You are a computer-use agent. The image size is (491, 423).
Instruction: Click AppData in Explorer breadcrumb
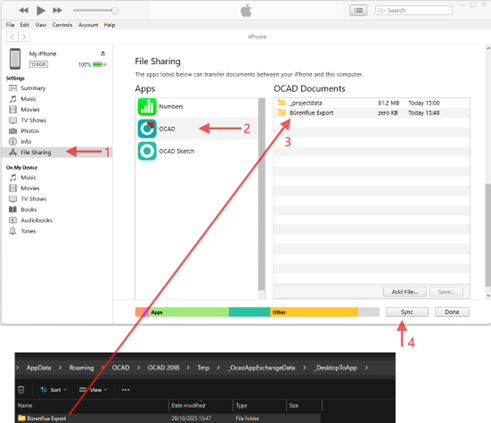(x=39, y=368)
